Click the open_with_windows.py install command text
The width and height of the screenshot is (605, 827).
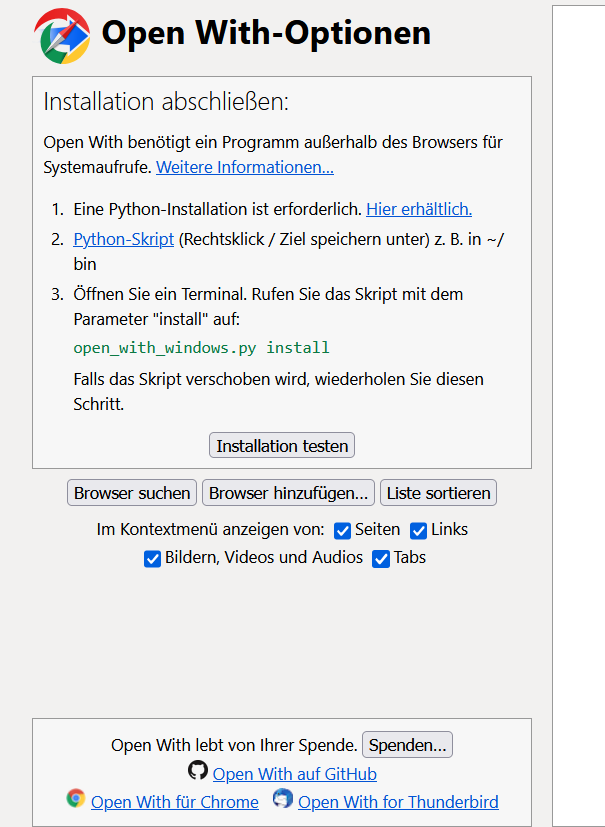point(201,348)
